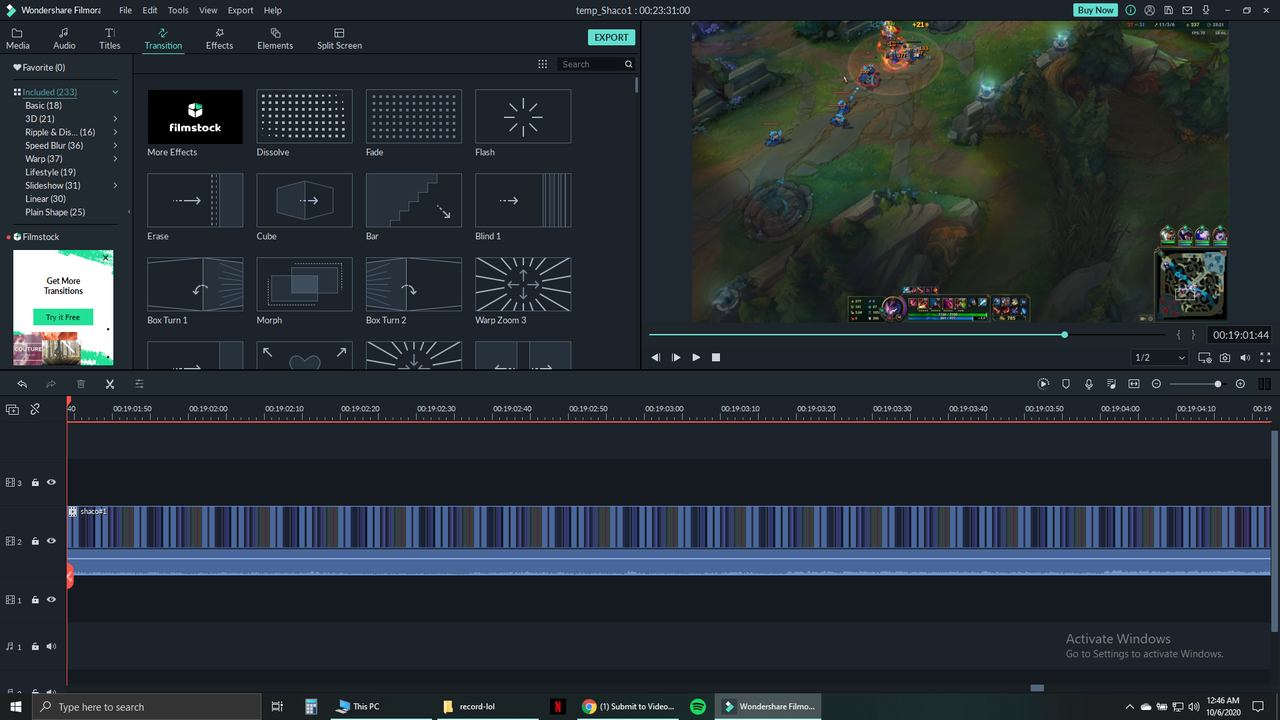1280x720 pixels.
Task: Click the save project icon in title bar
Action: [1168, 10]
